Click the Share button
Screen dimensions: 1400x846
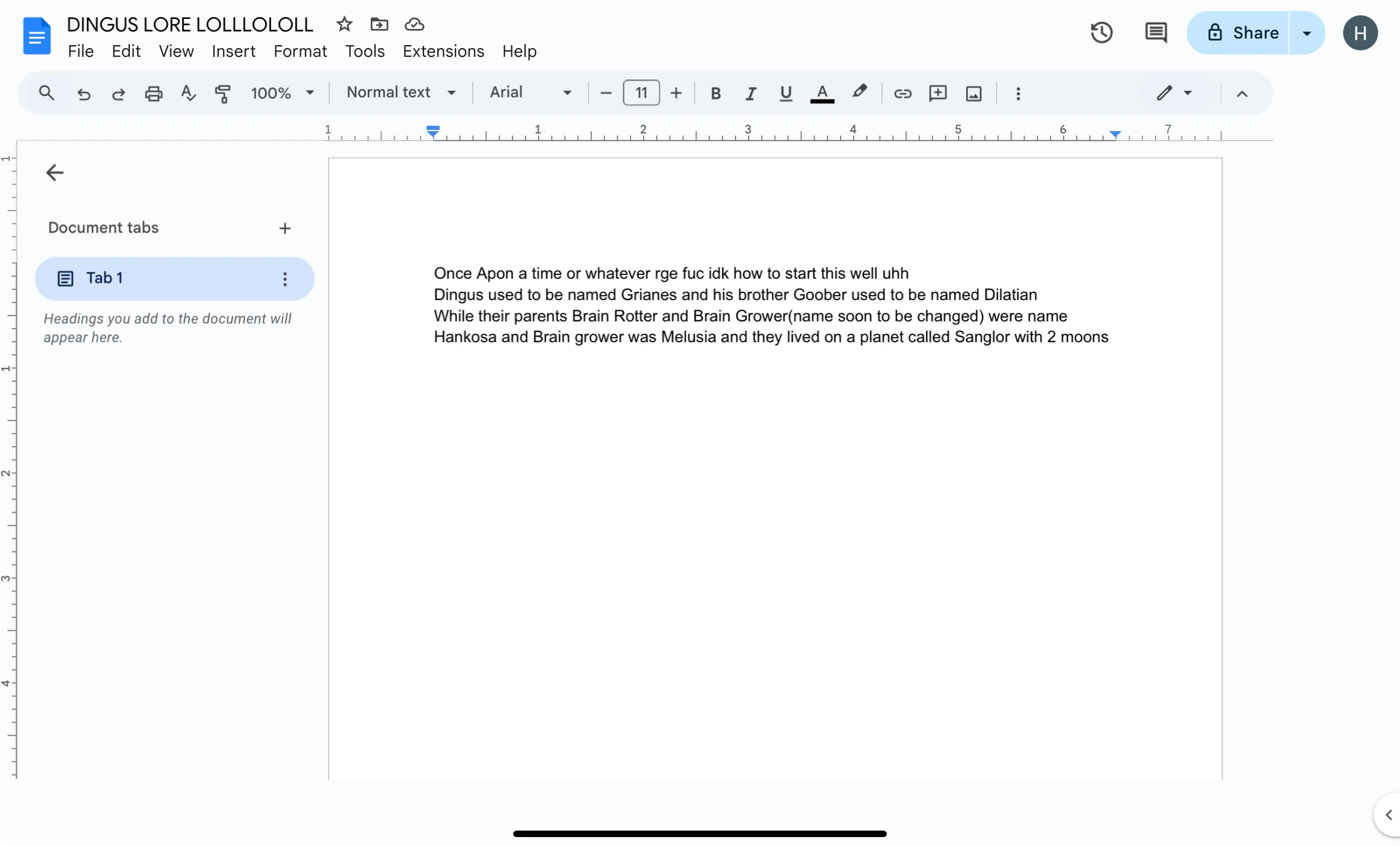pyautogui.click(x=1242, y=33)
